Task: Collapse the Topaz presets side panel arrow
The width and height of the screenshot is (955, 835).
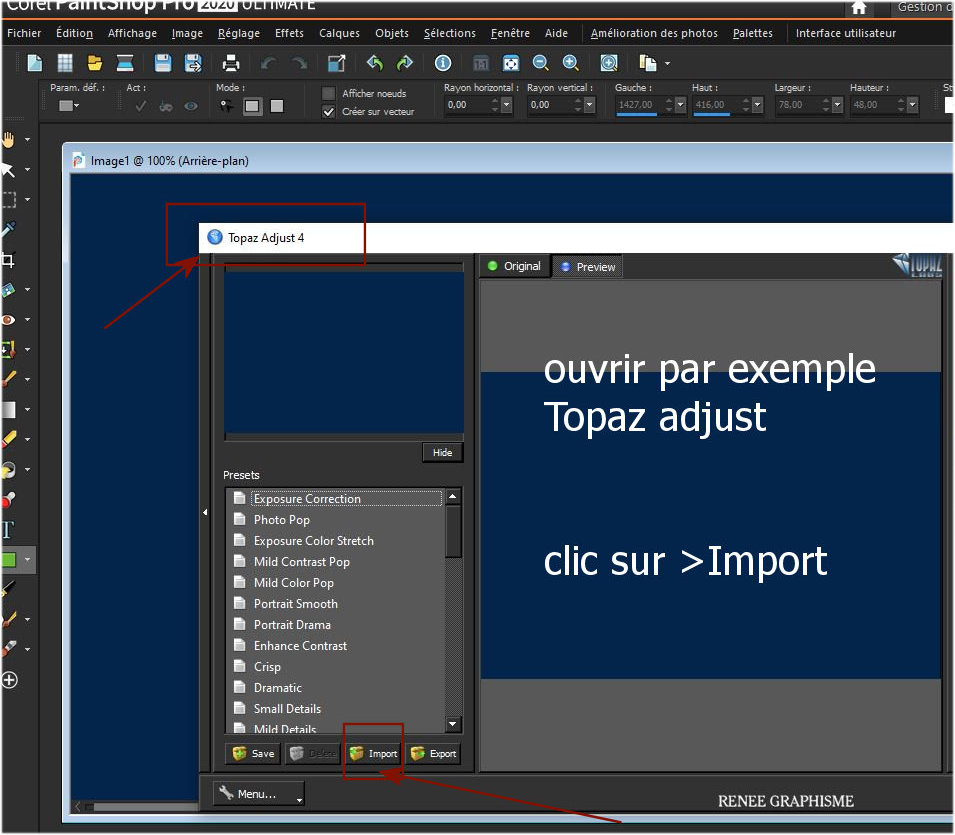Action: (205, 512)
